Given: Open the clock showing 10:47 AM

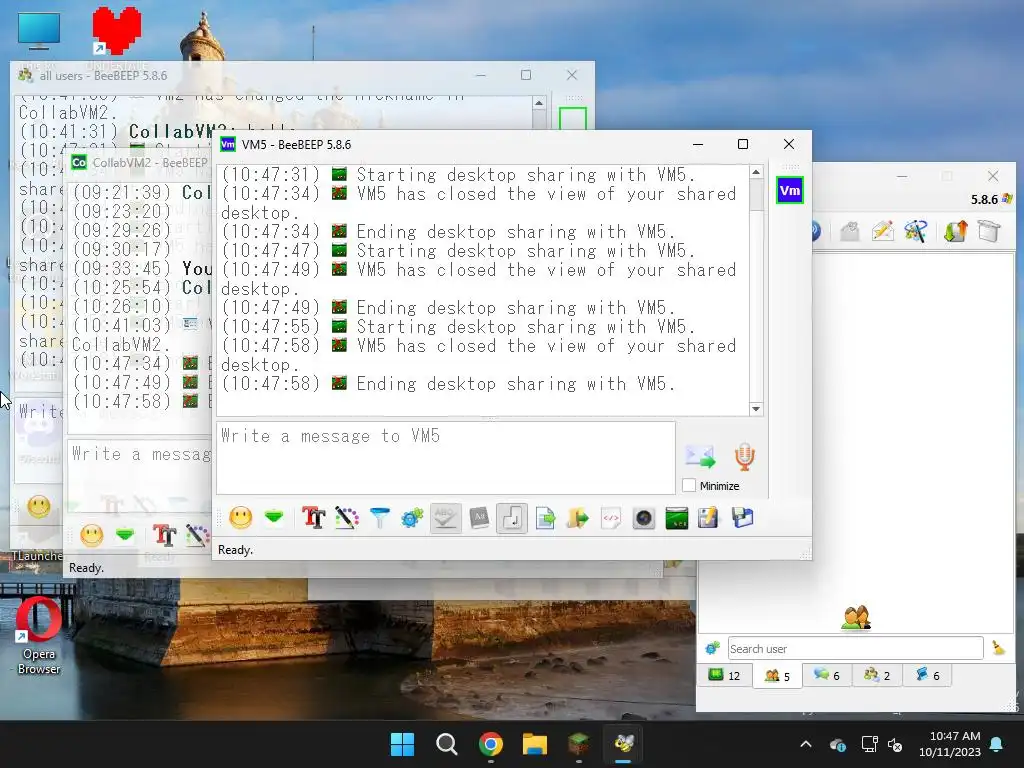Looking at the screenshot, I should [x=950, y=744].
